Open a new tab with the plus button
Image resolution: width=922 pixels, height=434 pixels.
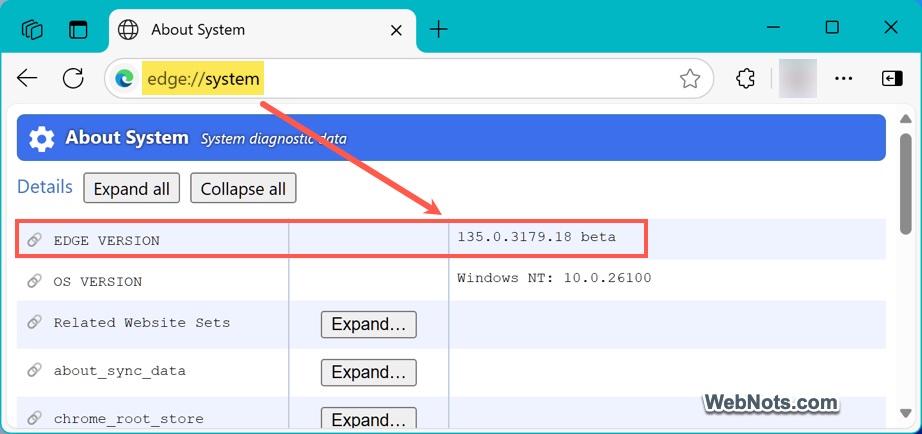(439, 29)
